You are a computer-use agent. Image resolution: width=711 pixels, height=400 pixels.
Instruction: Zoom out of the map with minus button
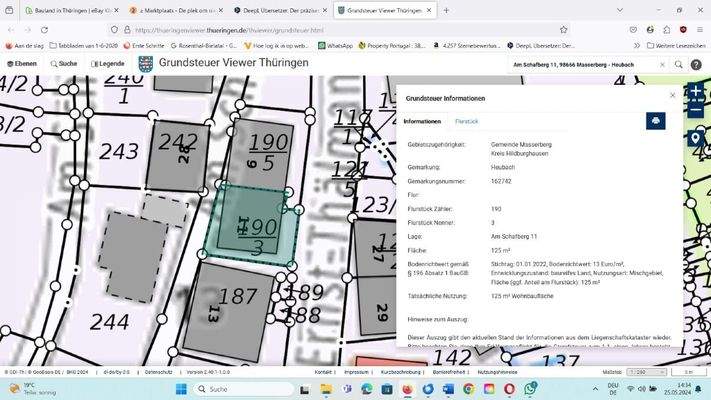[696, 111]
